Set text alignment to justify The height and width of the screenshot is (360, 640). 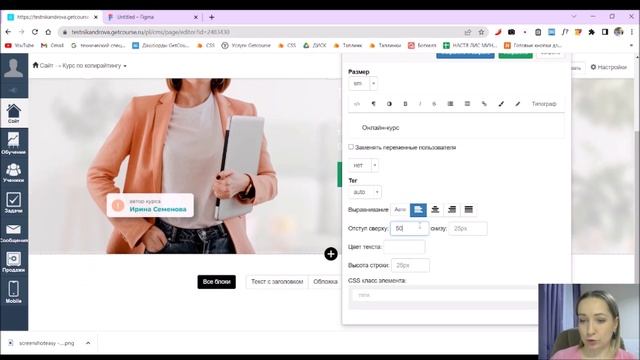point(469,209)
